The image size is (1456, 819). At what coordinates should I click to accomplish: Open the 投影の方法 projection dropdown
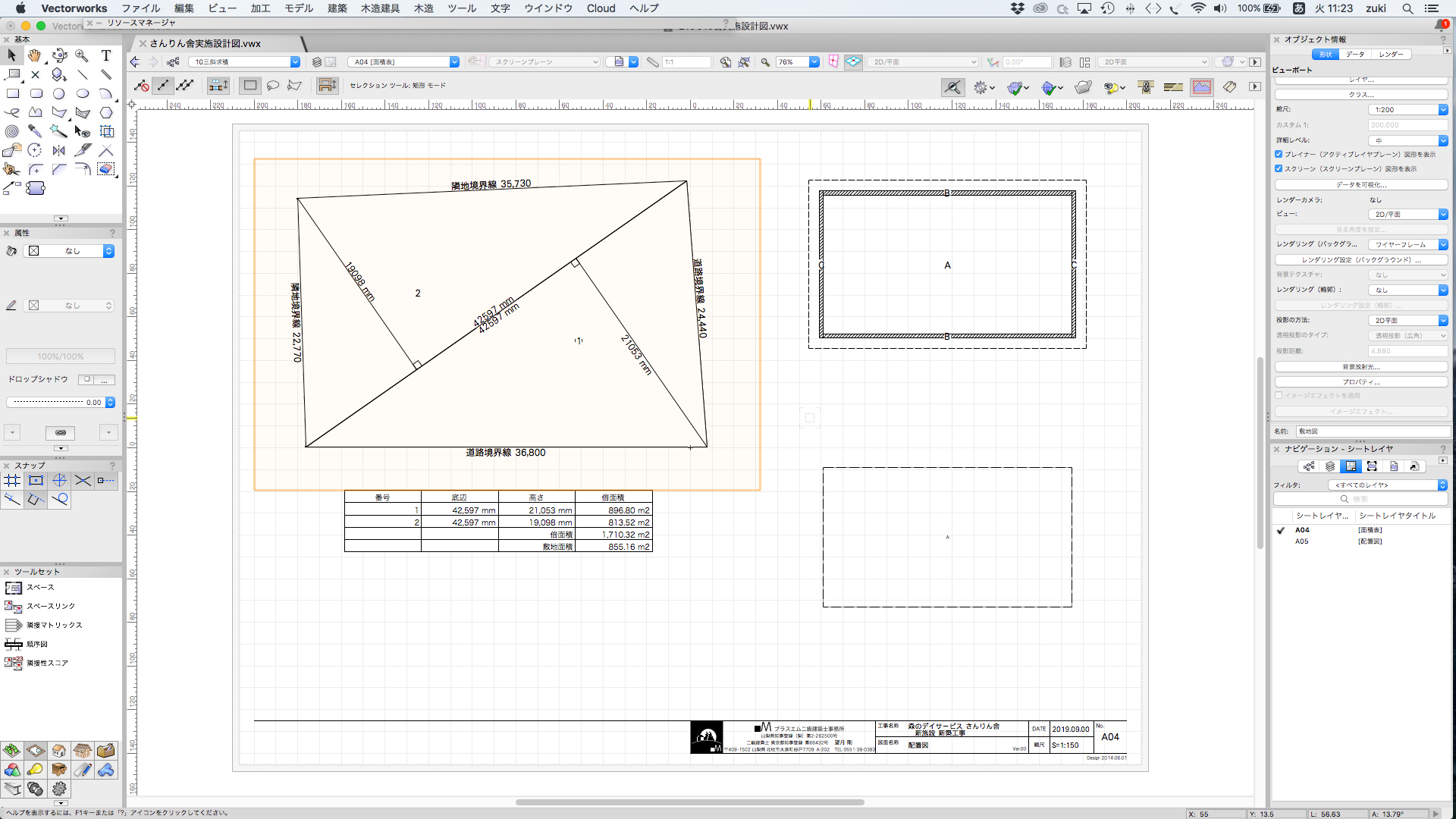1408,320
